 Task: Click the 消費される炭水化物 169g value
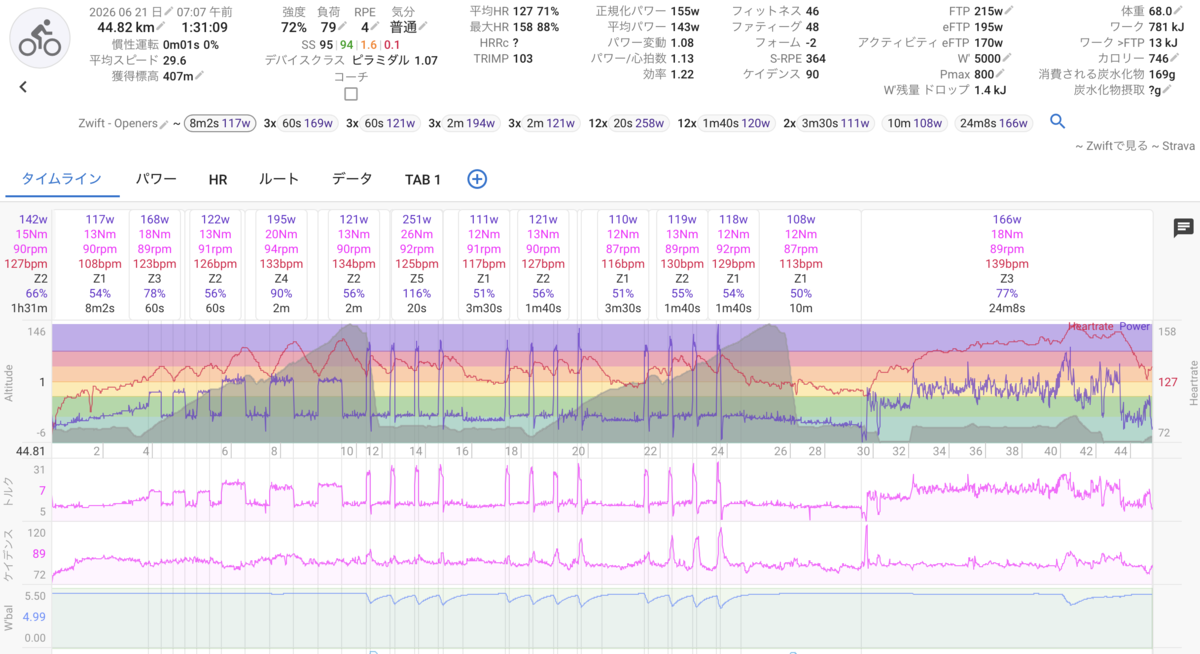[x=1162, y=74]
